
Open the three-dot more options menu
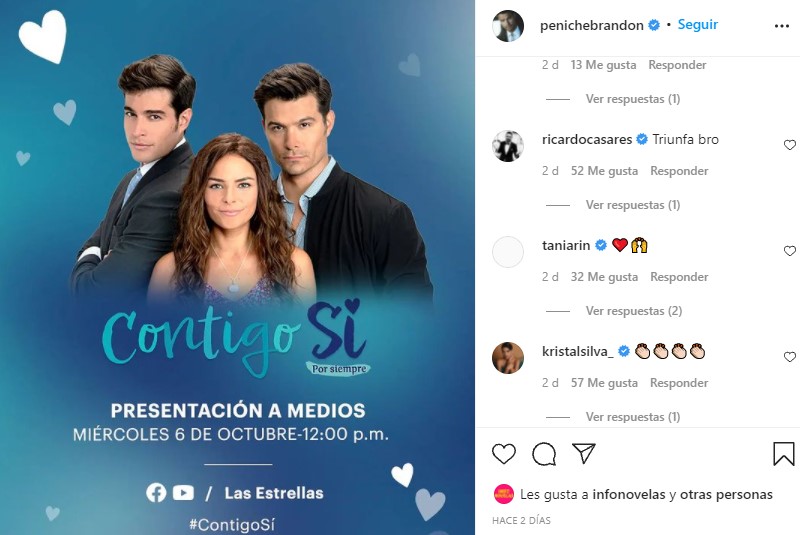[x=782, y=26]
